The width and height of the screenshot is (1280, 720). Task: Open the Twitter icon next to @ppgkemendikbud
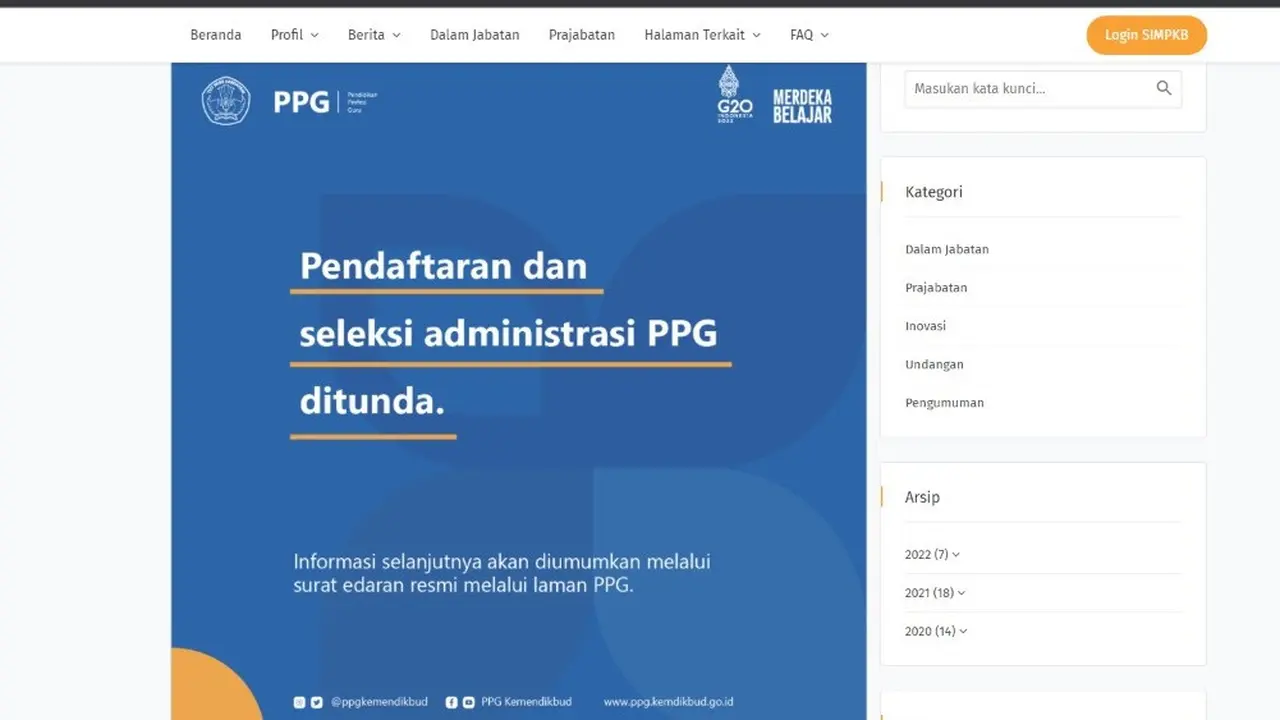(x=317, y=702)
